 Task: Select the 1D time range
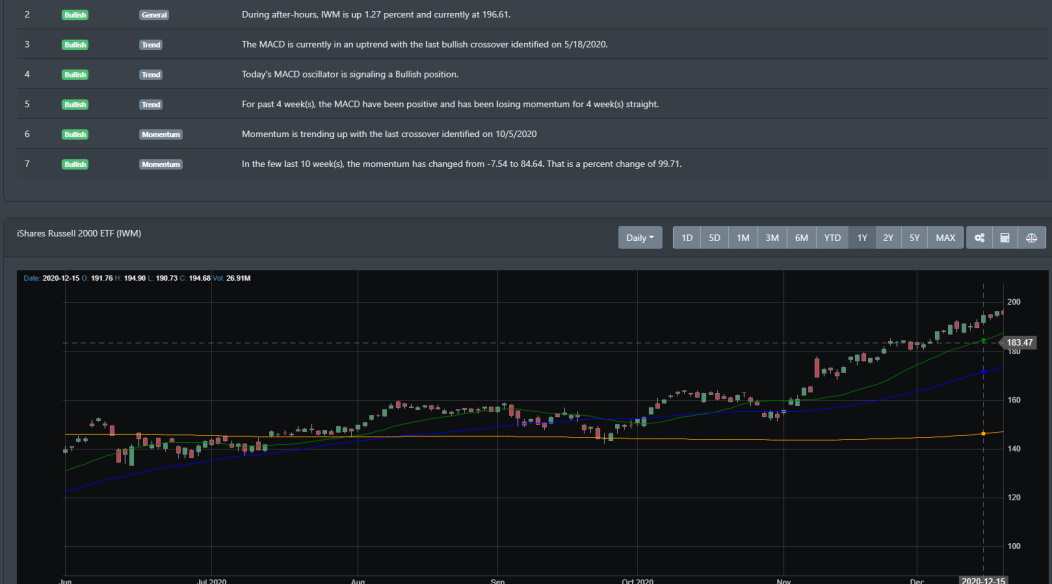[687, 238]
